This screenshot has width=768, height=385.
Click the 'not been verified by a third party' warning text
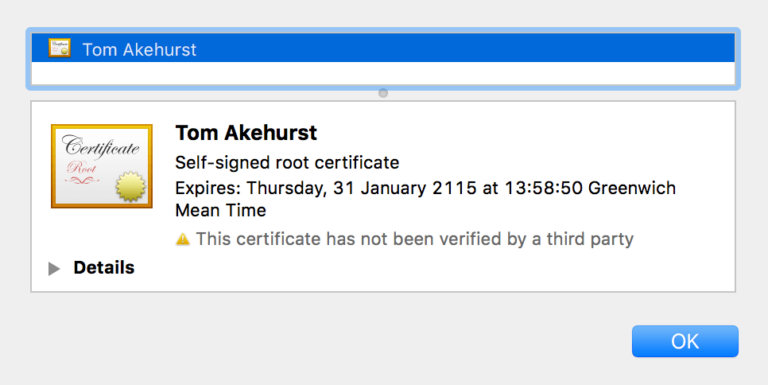[x=497, y=239]
